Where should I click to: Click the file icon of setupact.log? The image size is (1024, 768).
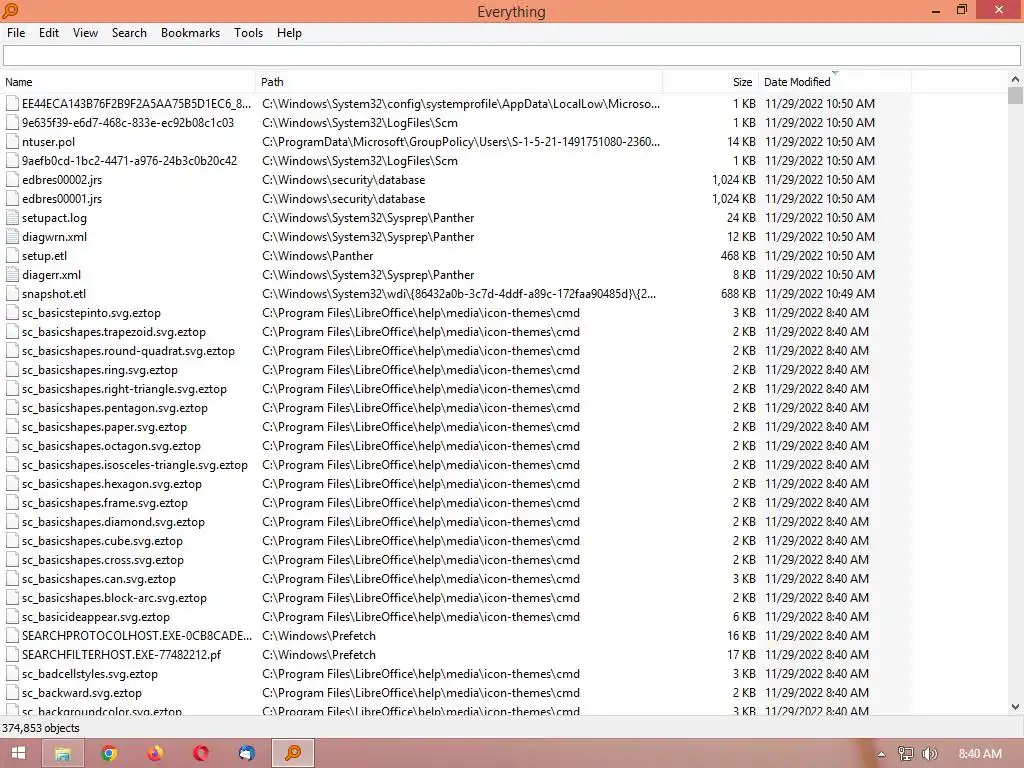coord(12,217)
